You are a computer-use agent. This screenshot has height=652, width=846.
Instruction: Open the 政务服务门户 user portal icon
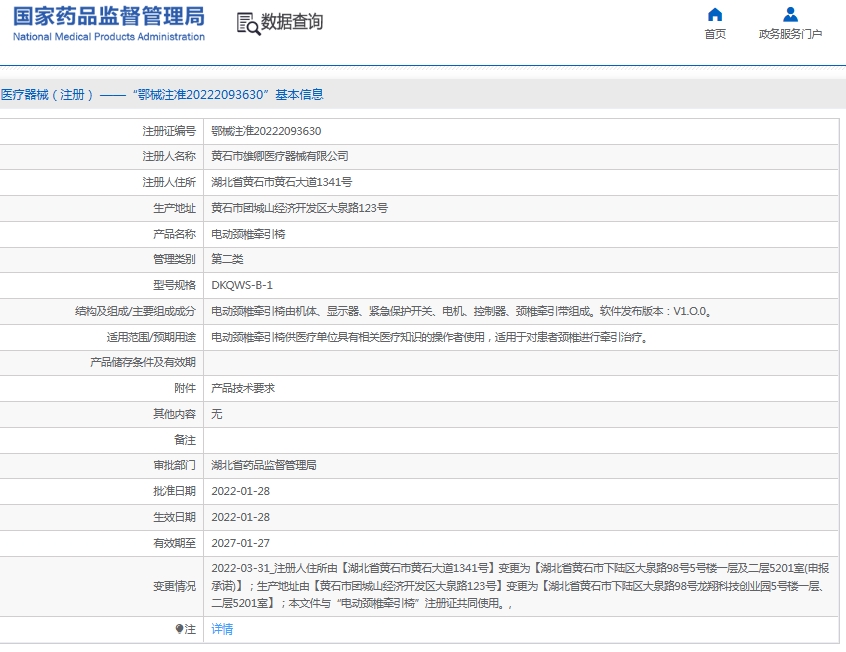(790, 15)
